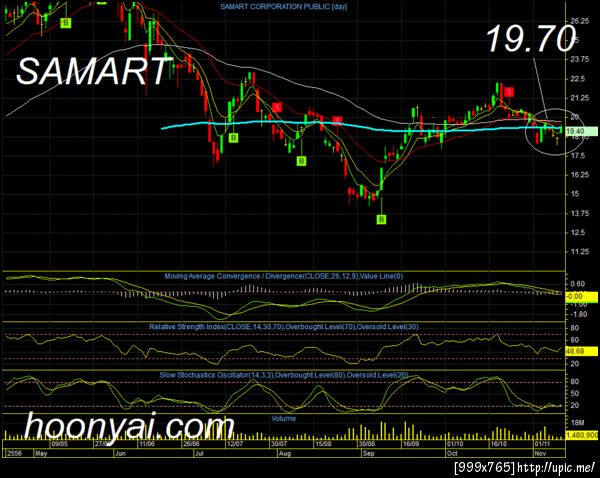Click the current price label 19.40
The height and width of the screenshot is (478, 600).
(581, 131)
